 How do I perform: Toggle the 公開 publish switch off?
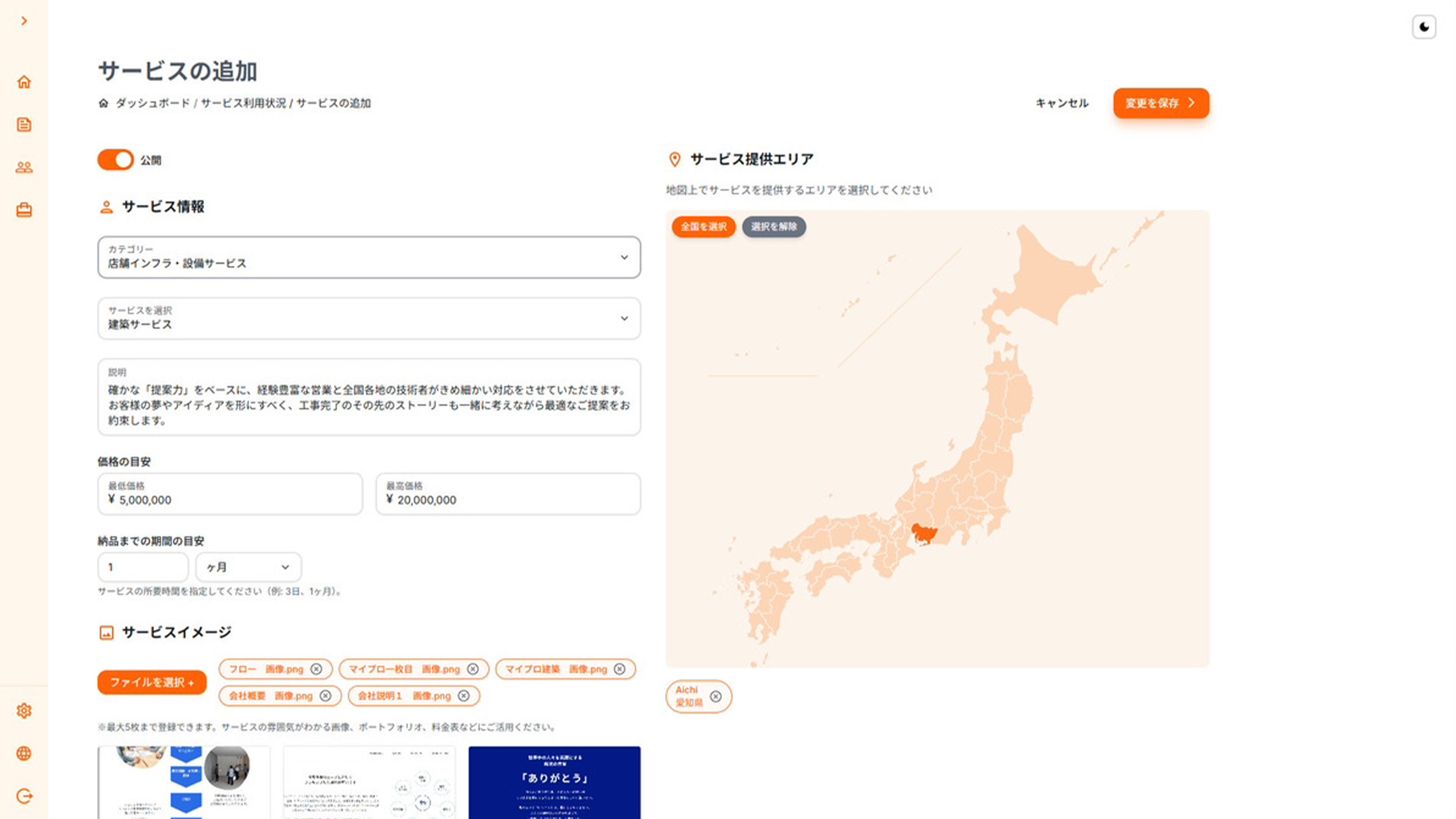click(115, 160)
